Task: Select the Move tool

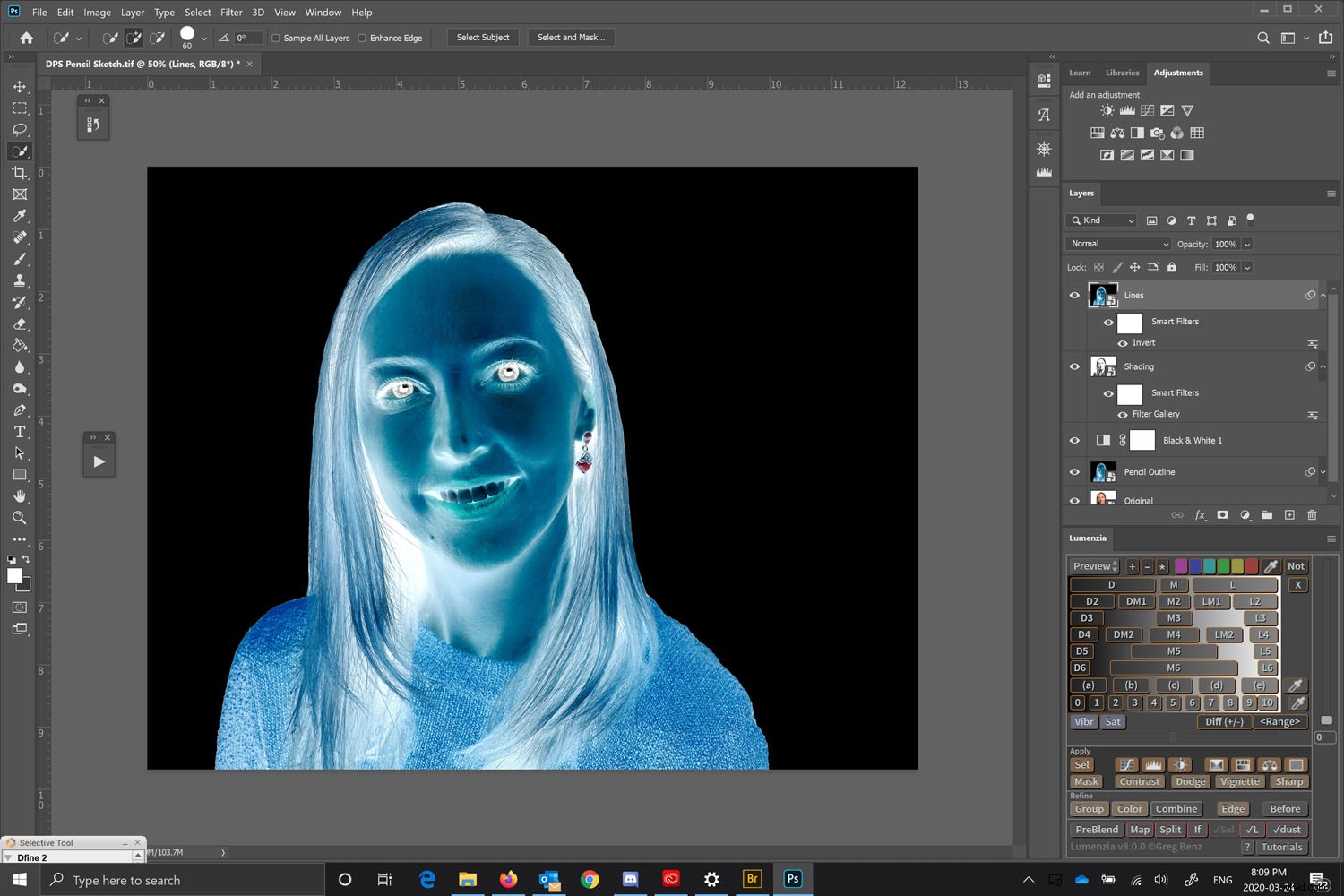Action: tap(20, 86)
